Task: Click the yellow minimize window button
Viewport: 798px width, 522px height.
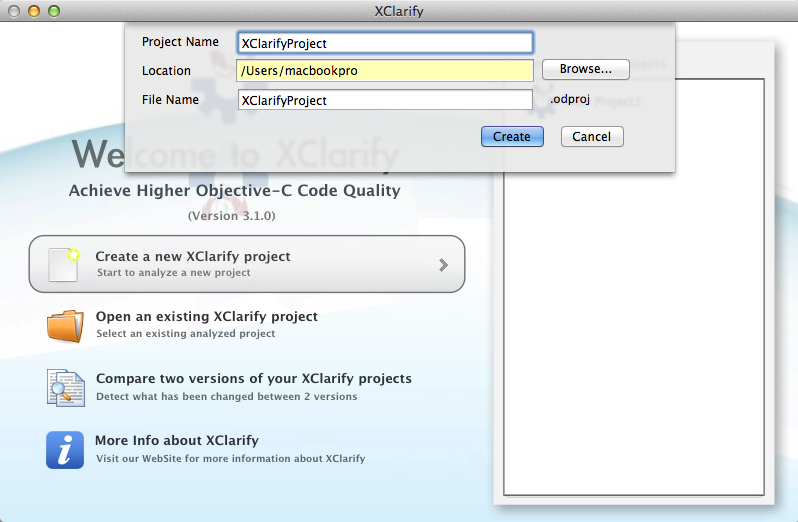Action: (34, 11)
